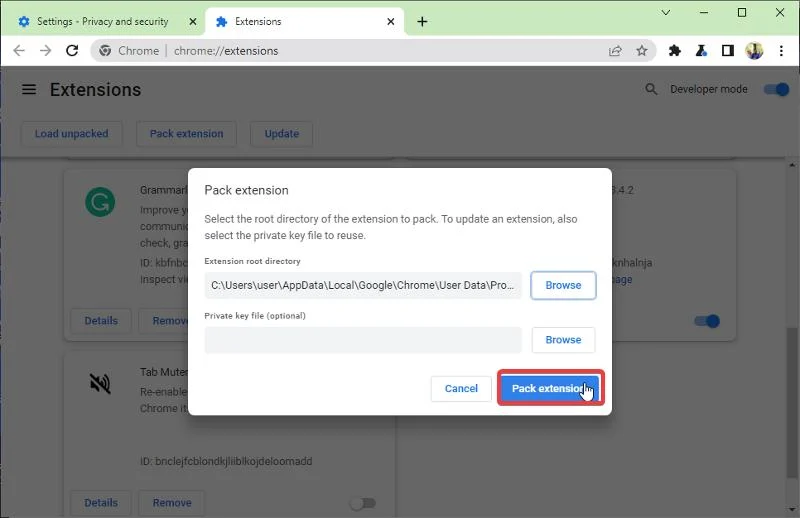
Task: Click the Update button
Action: (282, 134)
